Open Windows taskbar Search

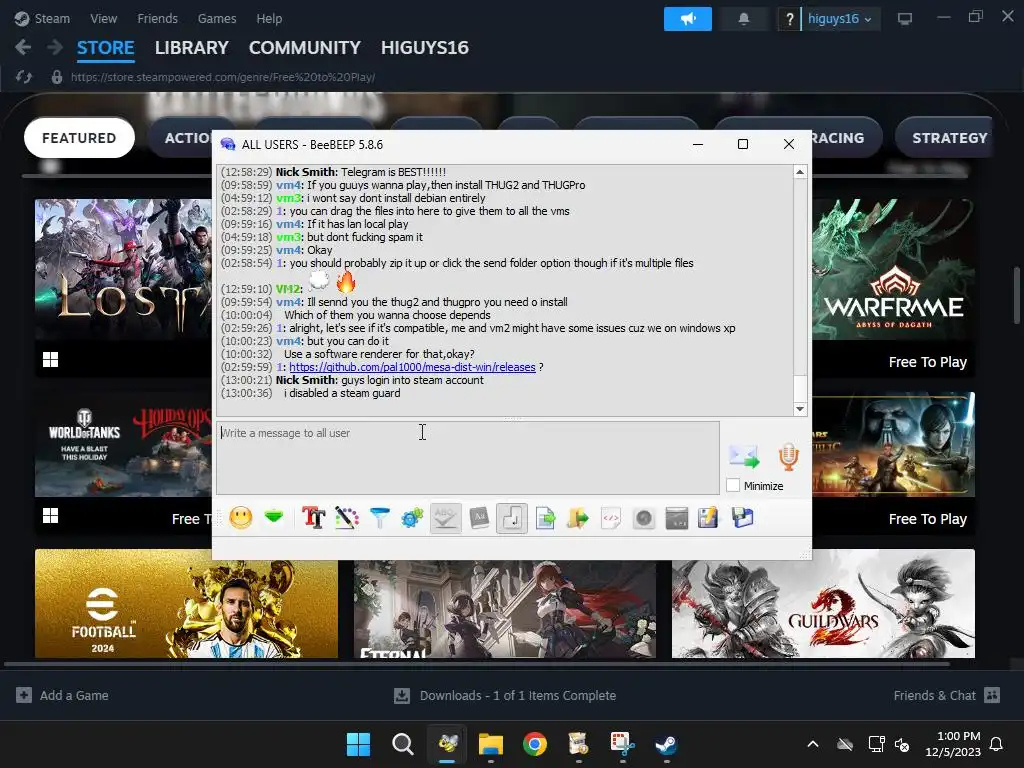pos(402,744)
